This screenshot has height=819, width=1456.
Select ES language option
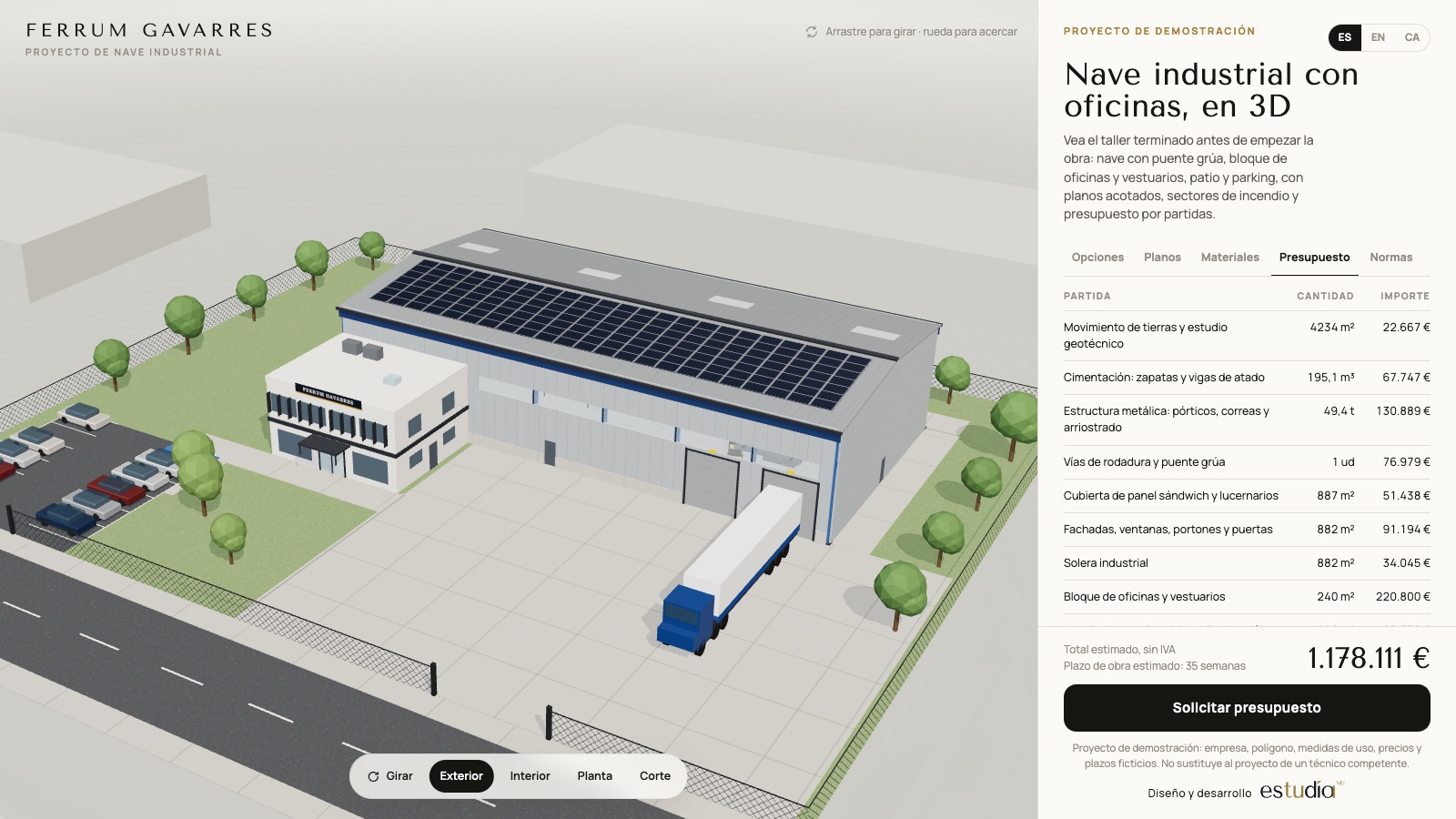click(x=1345, y=37)
